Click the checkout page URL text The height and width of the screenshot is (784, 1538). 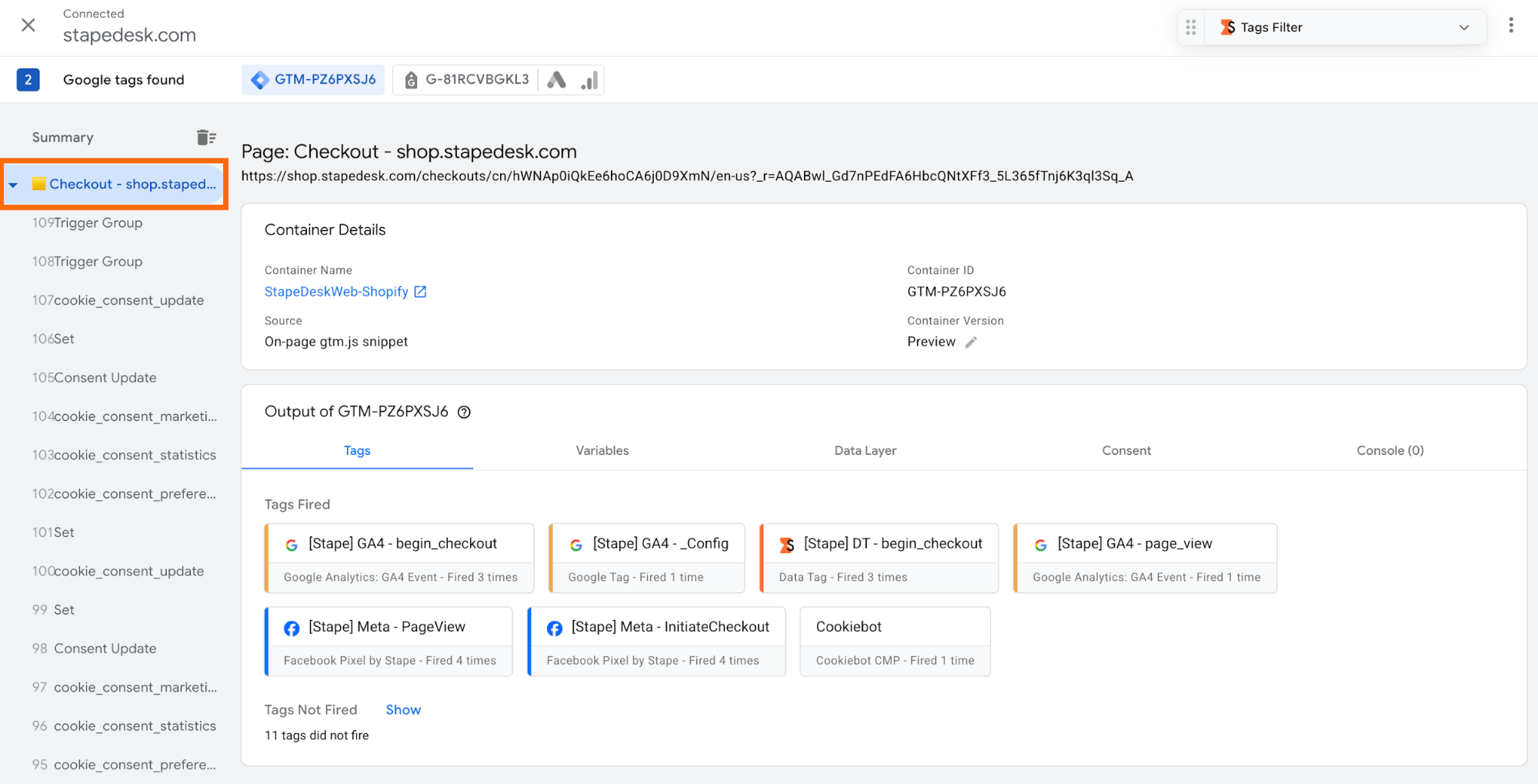tap(687, 176)
